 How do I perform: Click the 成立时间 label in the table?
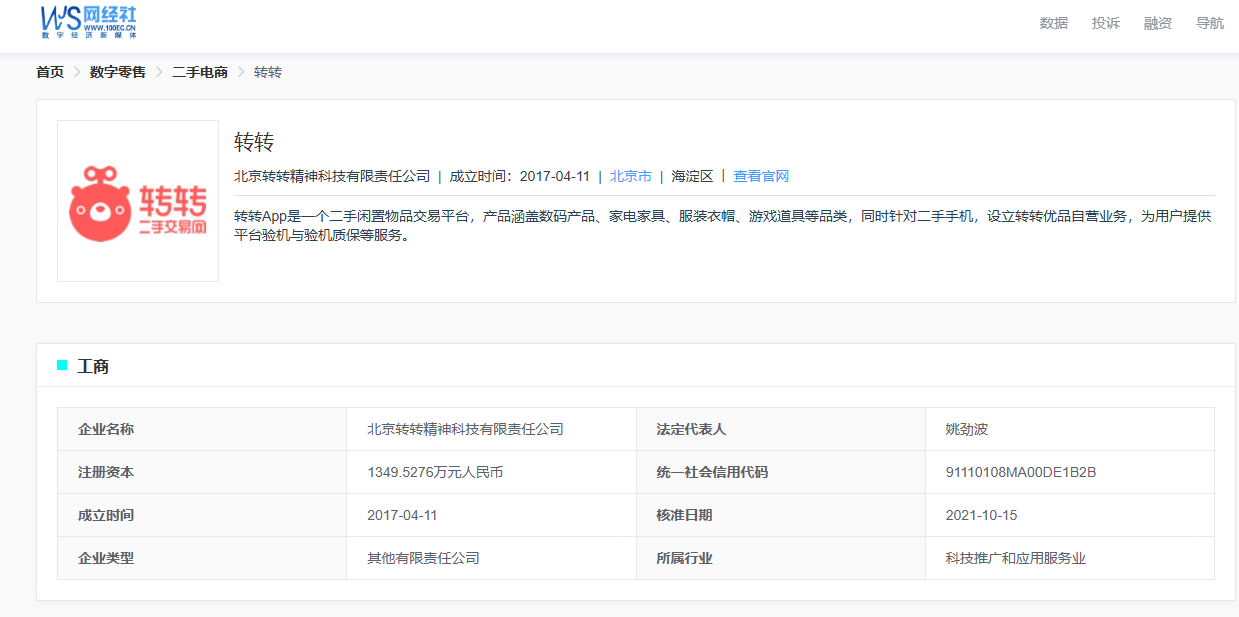click(x=106, y=515)
